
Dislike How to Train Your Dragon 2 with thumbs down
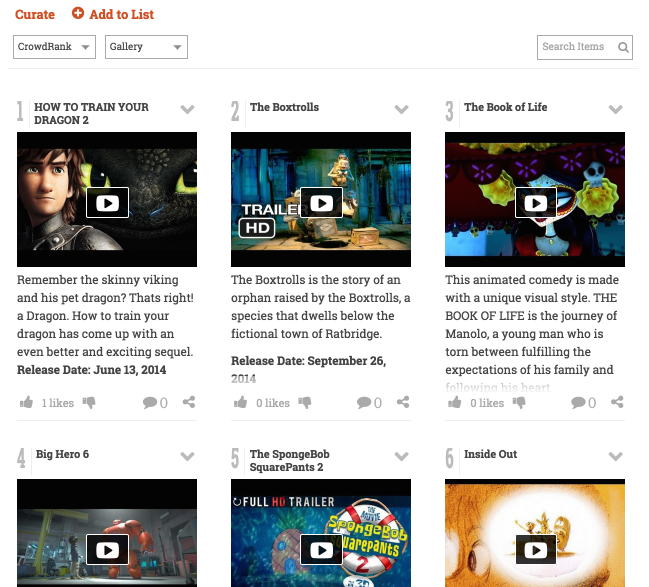pyautogui.click(x=89, y=402)
